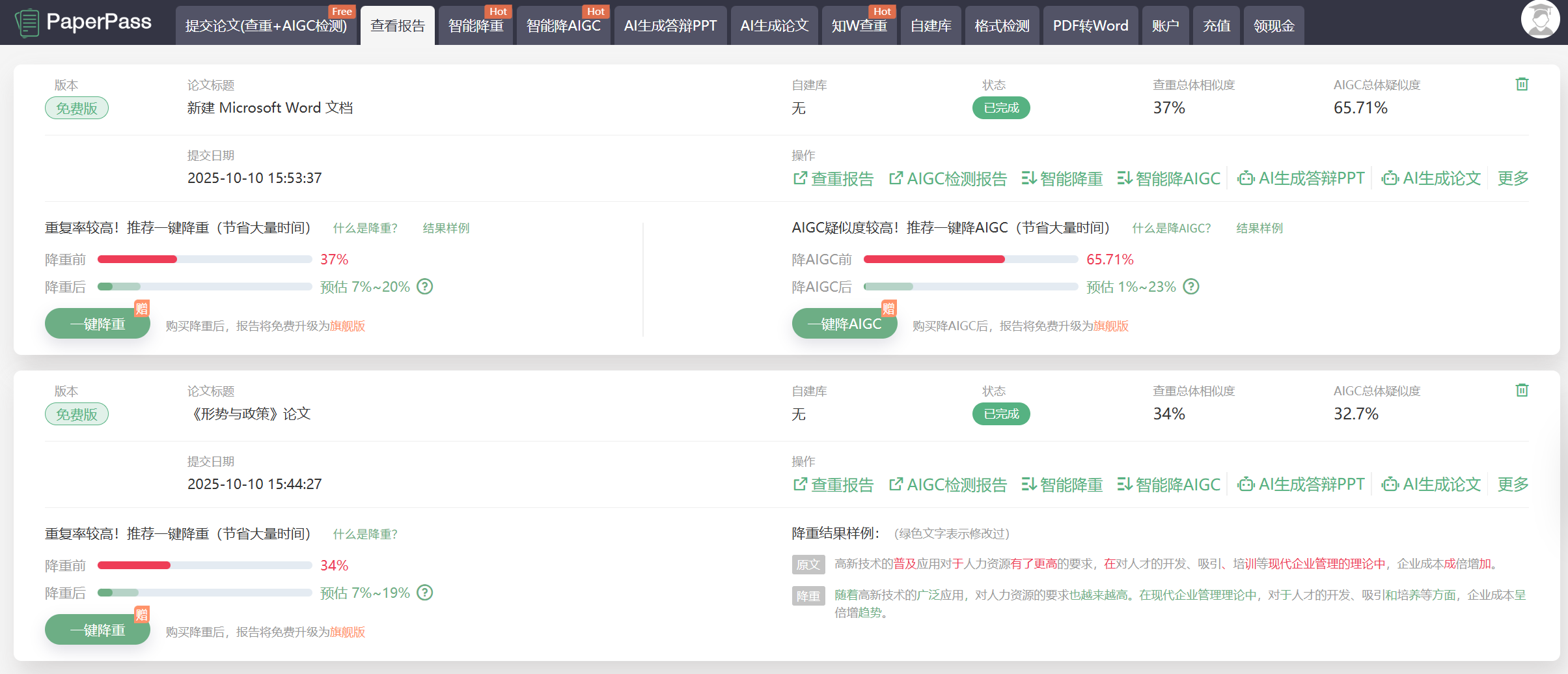Open the user avatar profile icon
The height and width of the screenshot is (674, 1568).
[x=1539, y=20]
